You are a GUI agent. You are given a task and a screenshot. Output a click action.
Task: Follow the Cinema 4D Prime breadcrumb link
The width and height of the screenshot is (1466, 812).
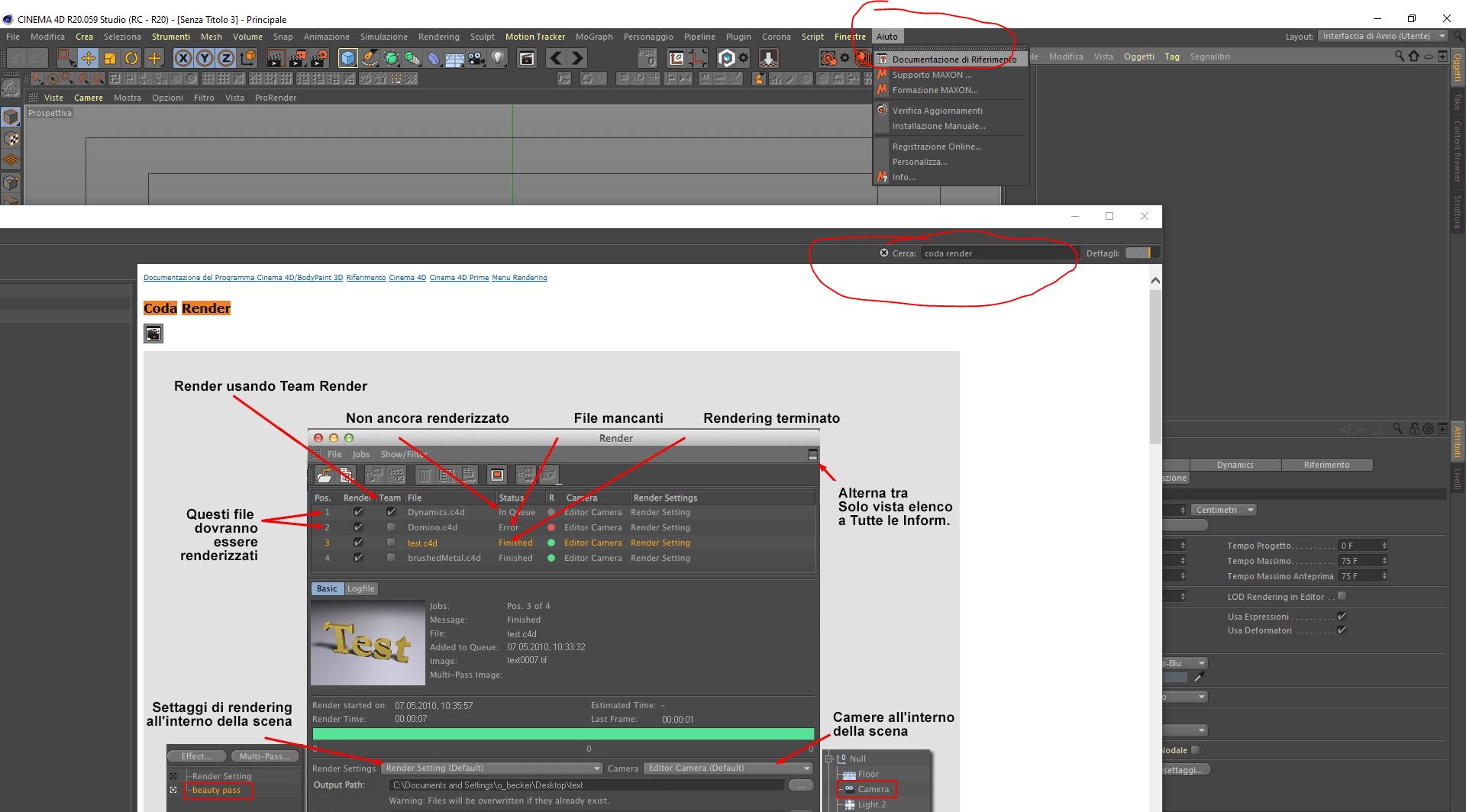point(459,278)
